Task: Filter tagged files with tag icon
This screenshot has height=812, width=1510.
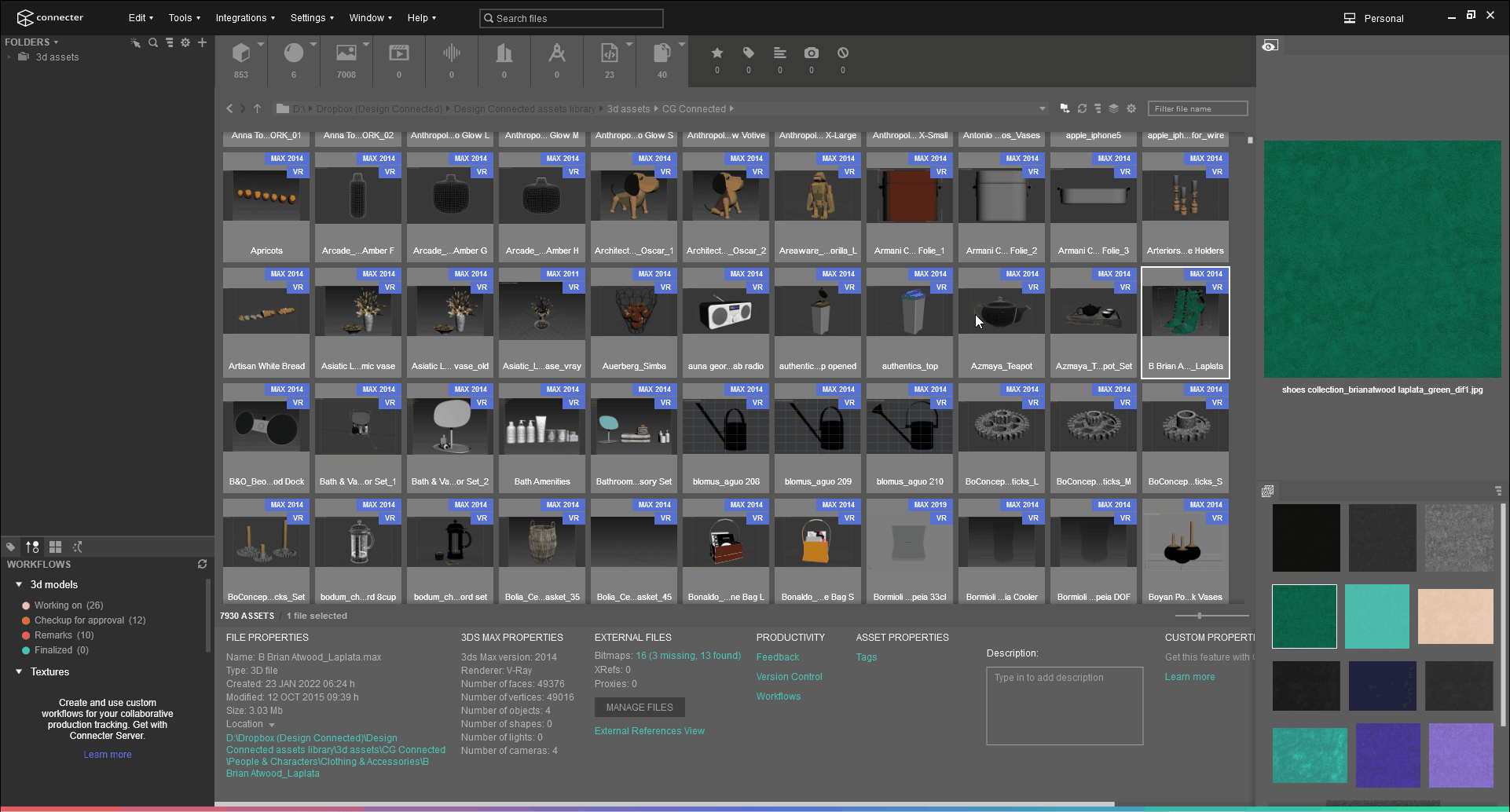Action: click(x=749, y=53)
